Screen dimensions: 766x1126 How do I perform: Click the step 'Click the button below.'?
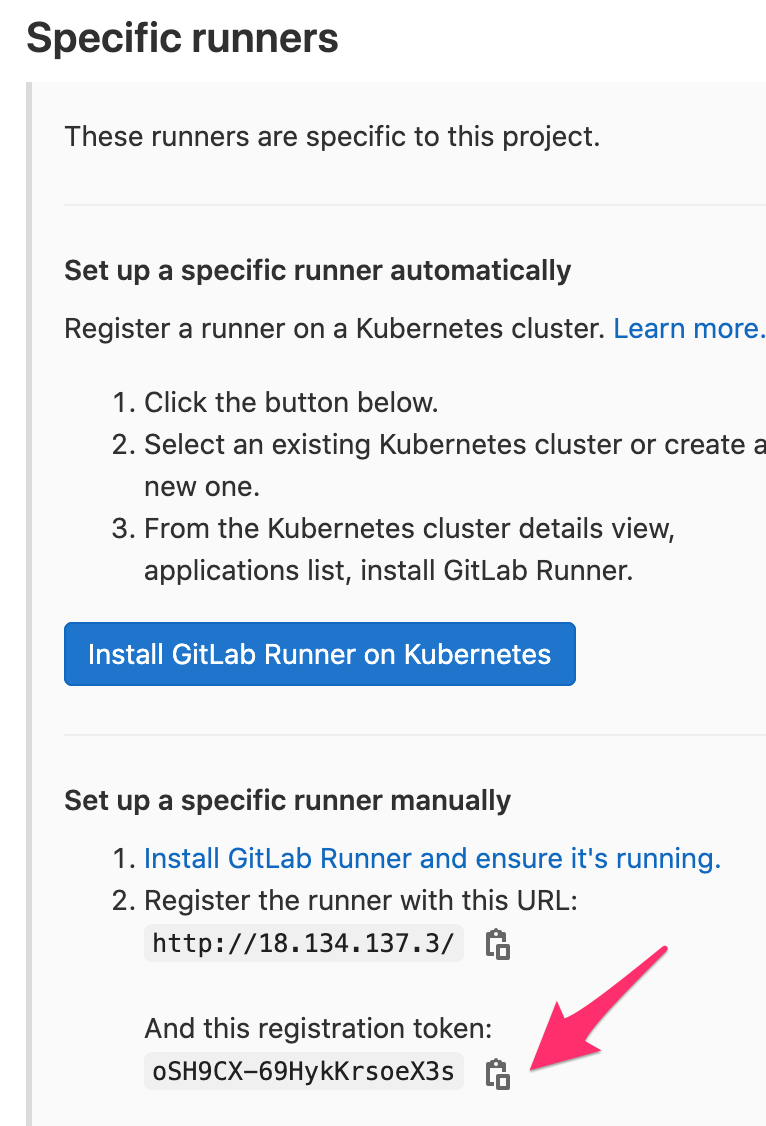click(291, 402)
